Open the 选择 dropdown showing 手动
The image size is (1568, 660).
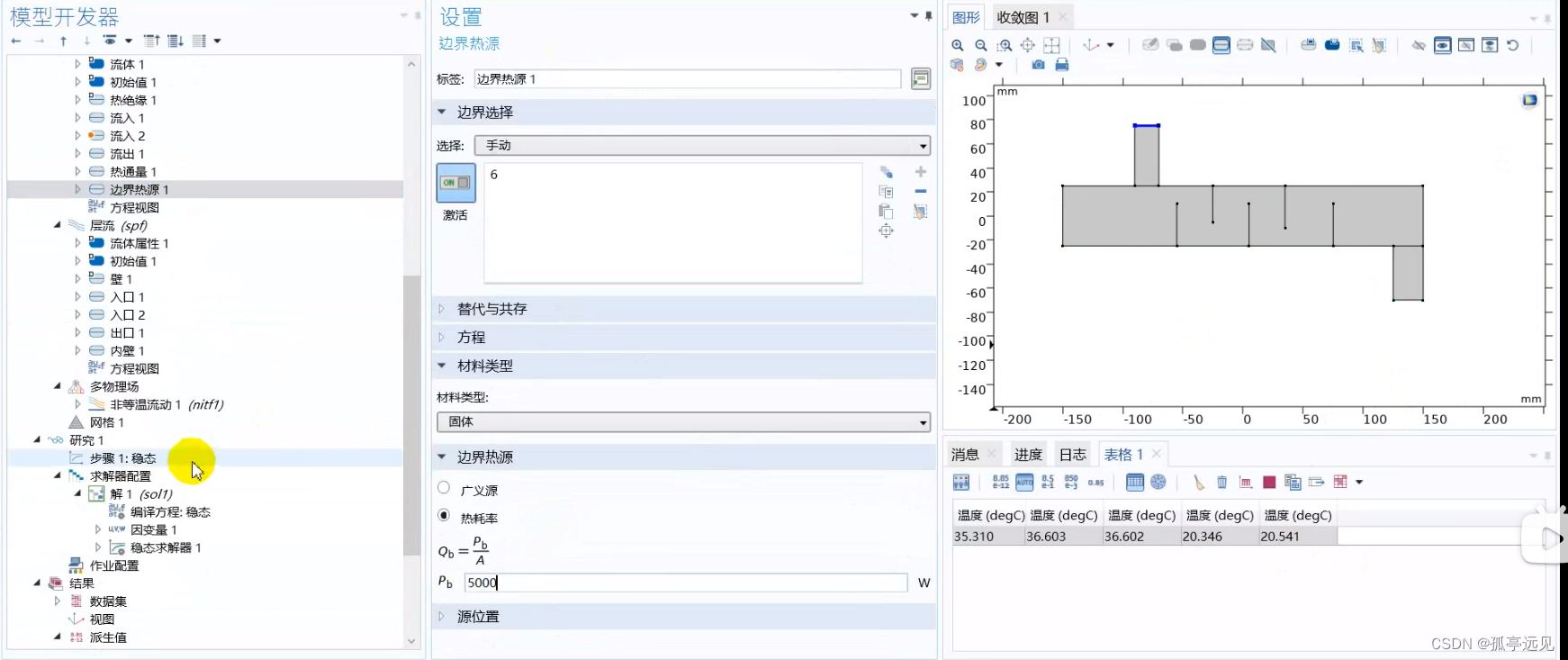(x=702, y=145)
